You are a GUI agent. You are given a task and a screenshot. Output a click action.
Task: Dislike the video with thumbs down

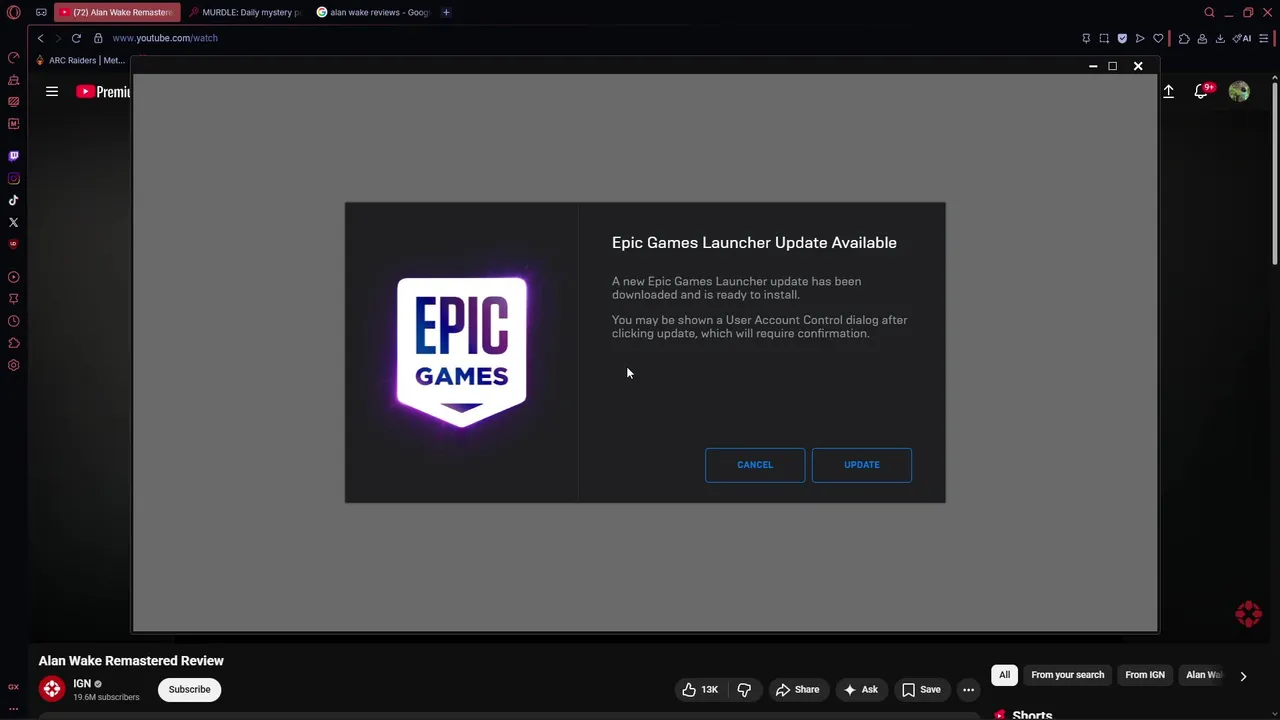pyautogui.click(x=744, y=689)
